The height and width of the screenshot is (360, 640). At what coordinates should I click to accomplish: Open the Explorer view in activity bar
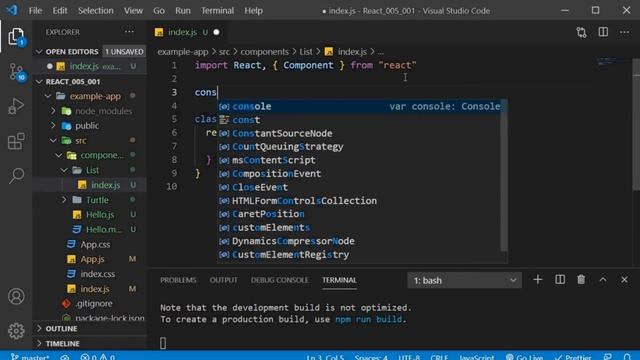(x=16, y=37)
